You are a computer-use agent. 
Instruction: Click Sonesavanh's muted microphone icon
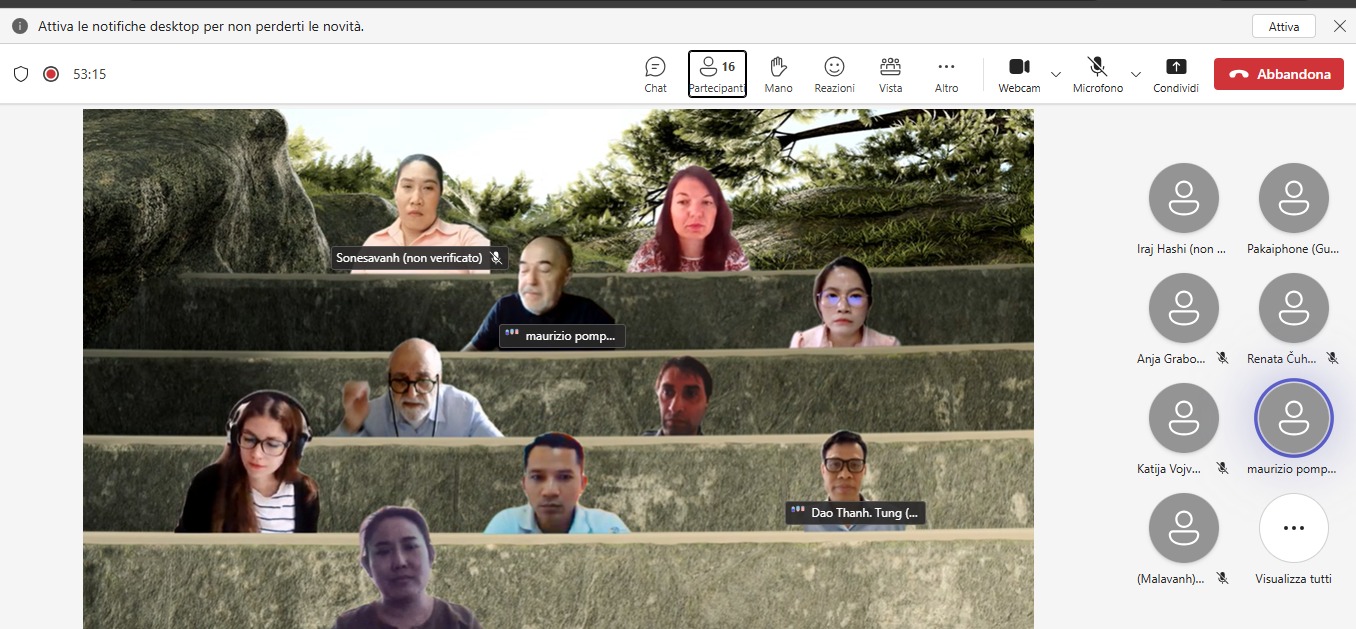pos(496,258)
